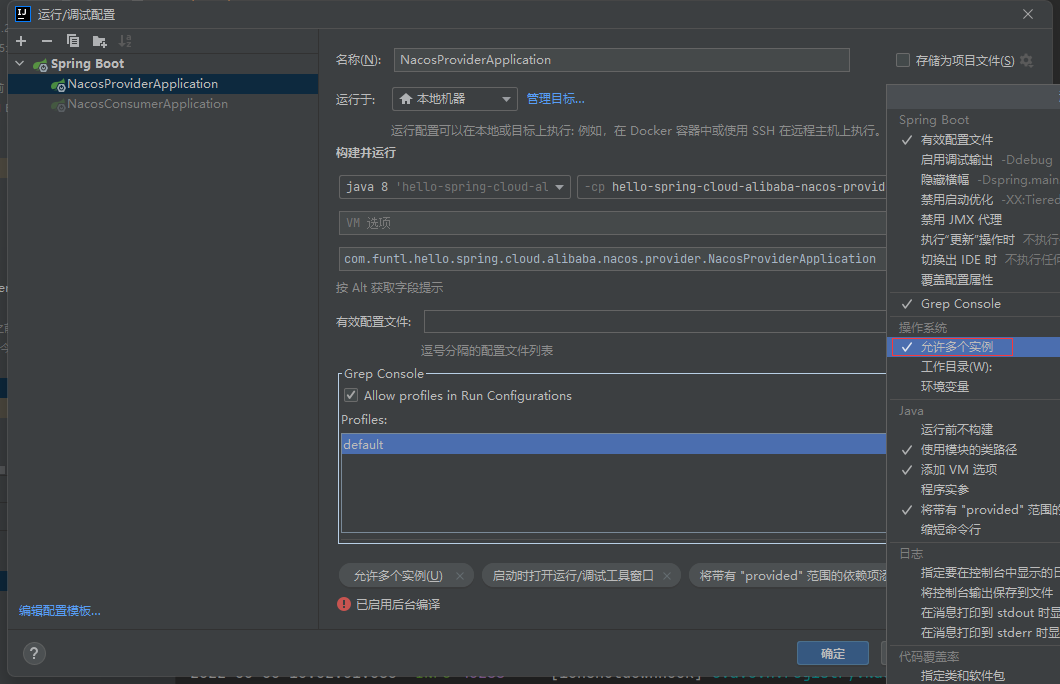Open help with the question mark button
Image resolution: width=1060 pixels, height=684 pixels.
[x=34, y=653]
